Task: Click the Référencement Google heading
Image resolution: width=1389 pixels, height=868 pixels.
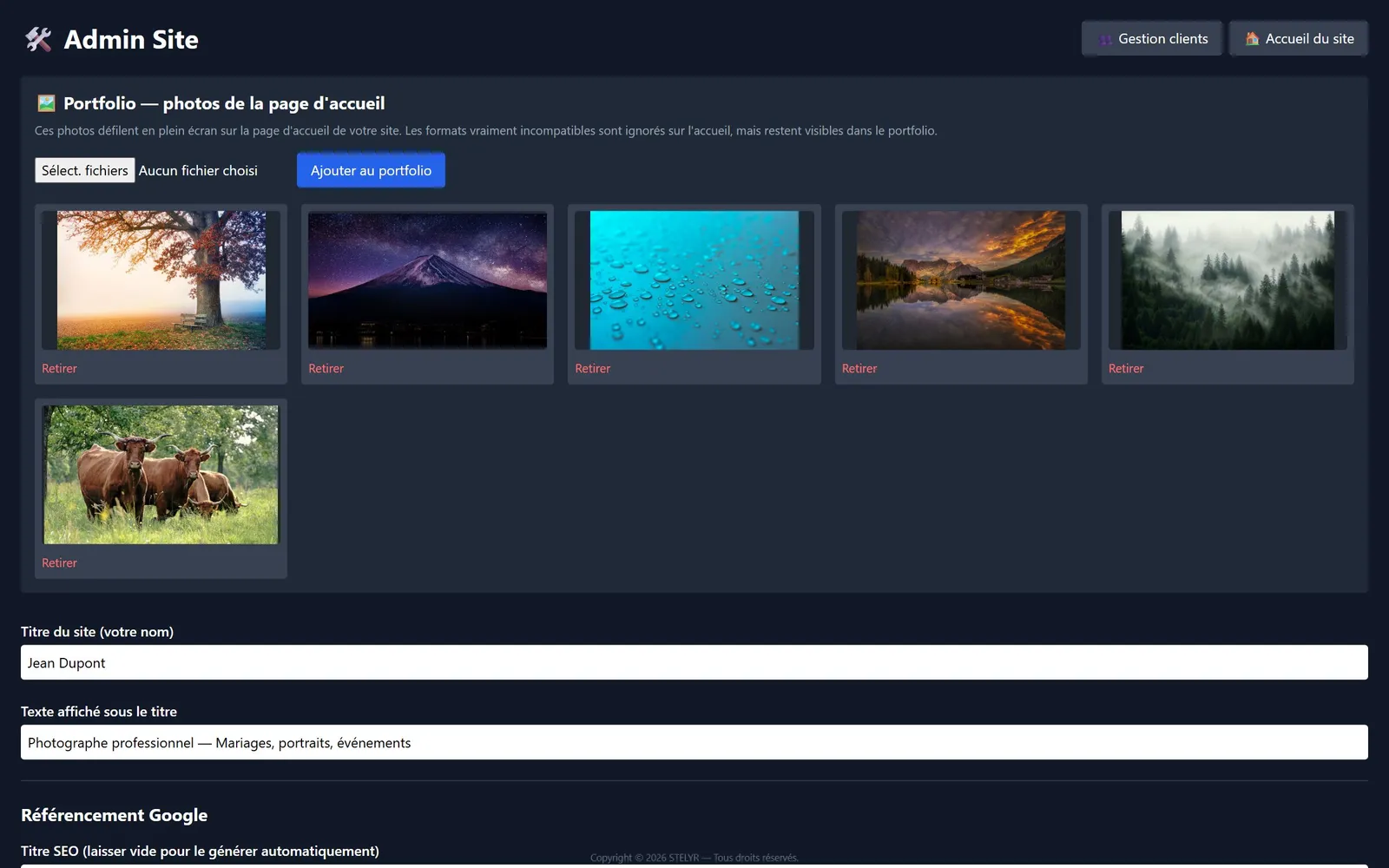Action: (114, 815)
